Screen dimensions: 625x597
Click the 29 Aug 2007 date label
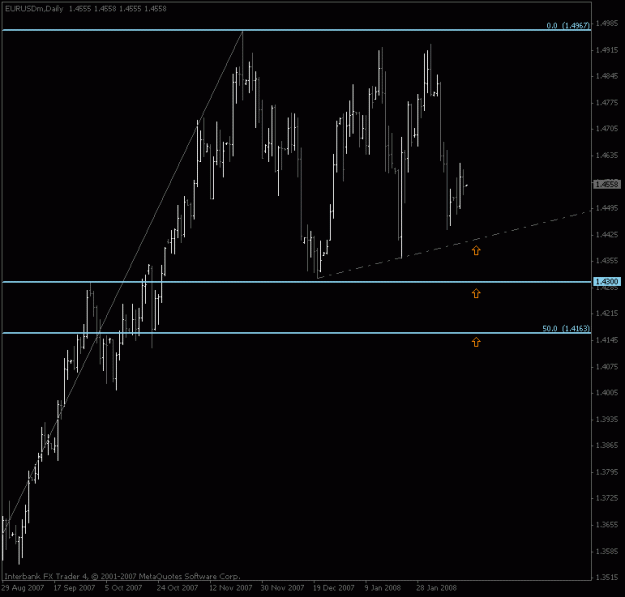pos(22,588)
